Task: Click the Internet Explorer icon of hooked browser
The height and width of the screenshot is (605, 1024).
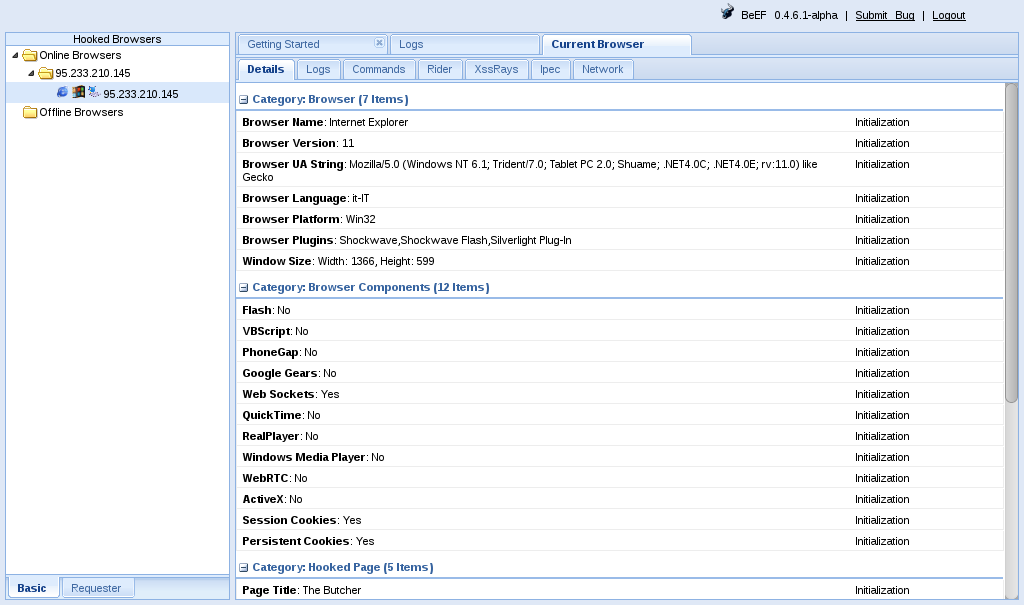Action: click(62, 92)
